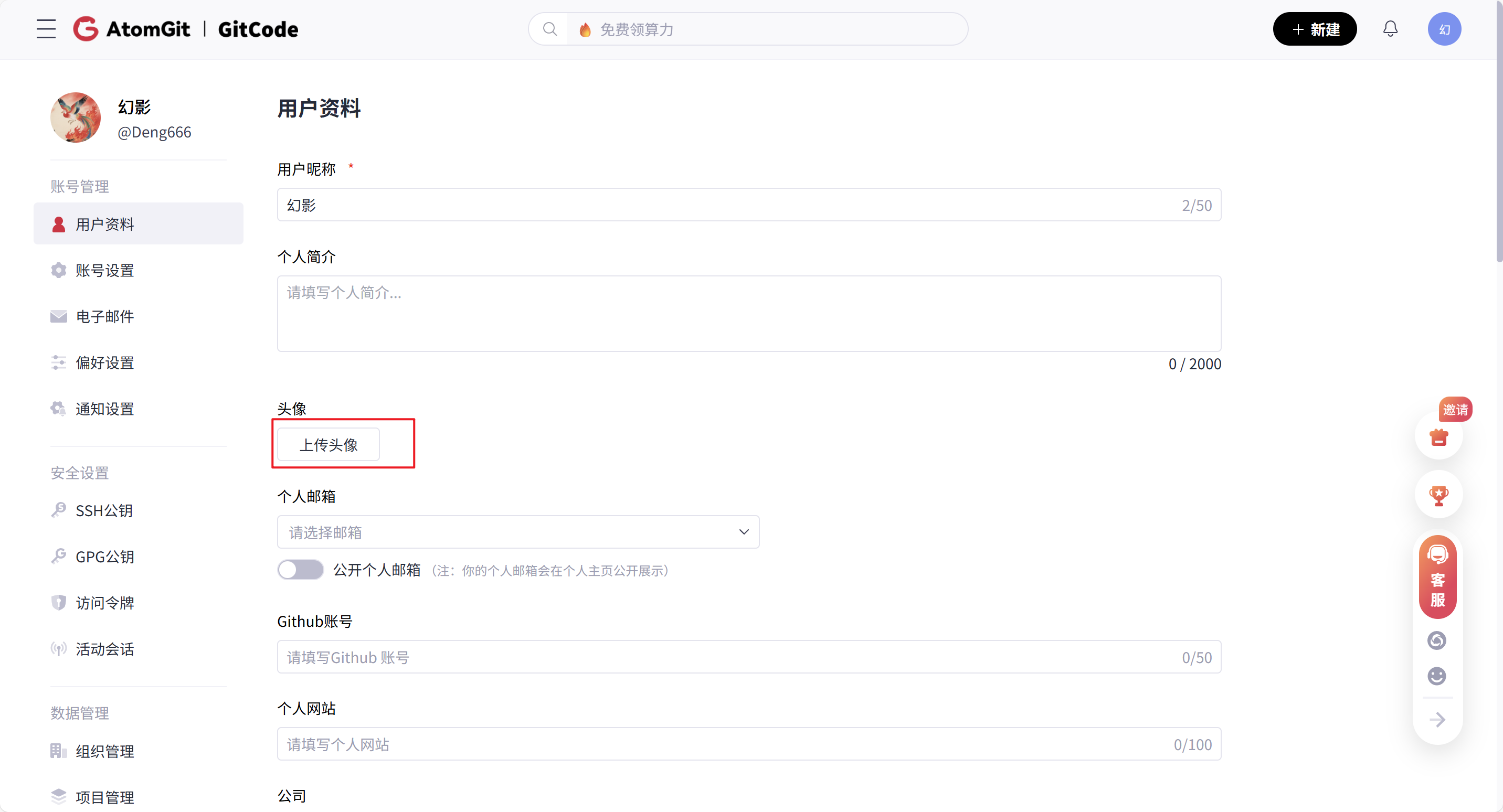Click the 上传头像 button
This screenshot has width=1503, height=812.
[329, 444]
